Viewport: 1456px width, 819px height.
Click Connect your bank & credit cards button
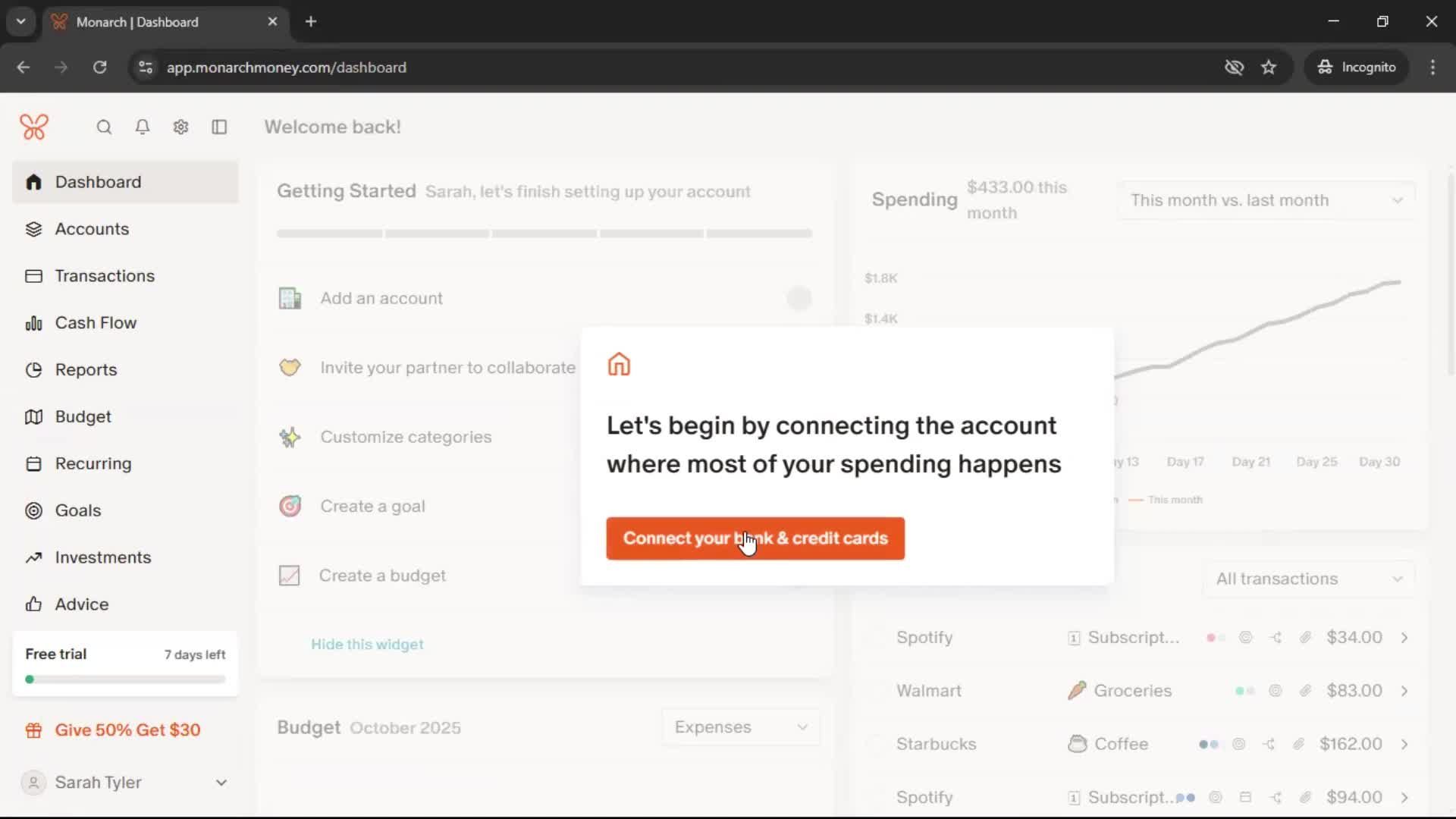coord(755,538)
